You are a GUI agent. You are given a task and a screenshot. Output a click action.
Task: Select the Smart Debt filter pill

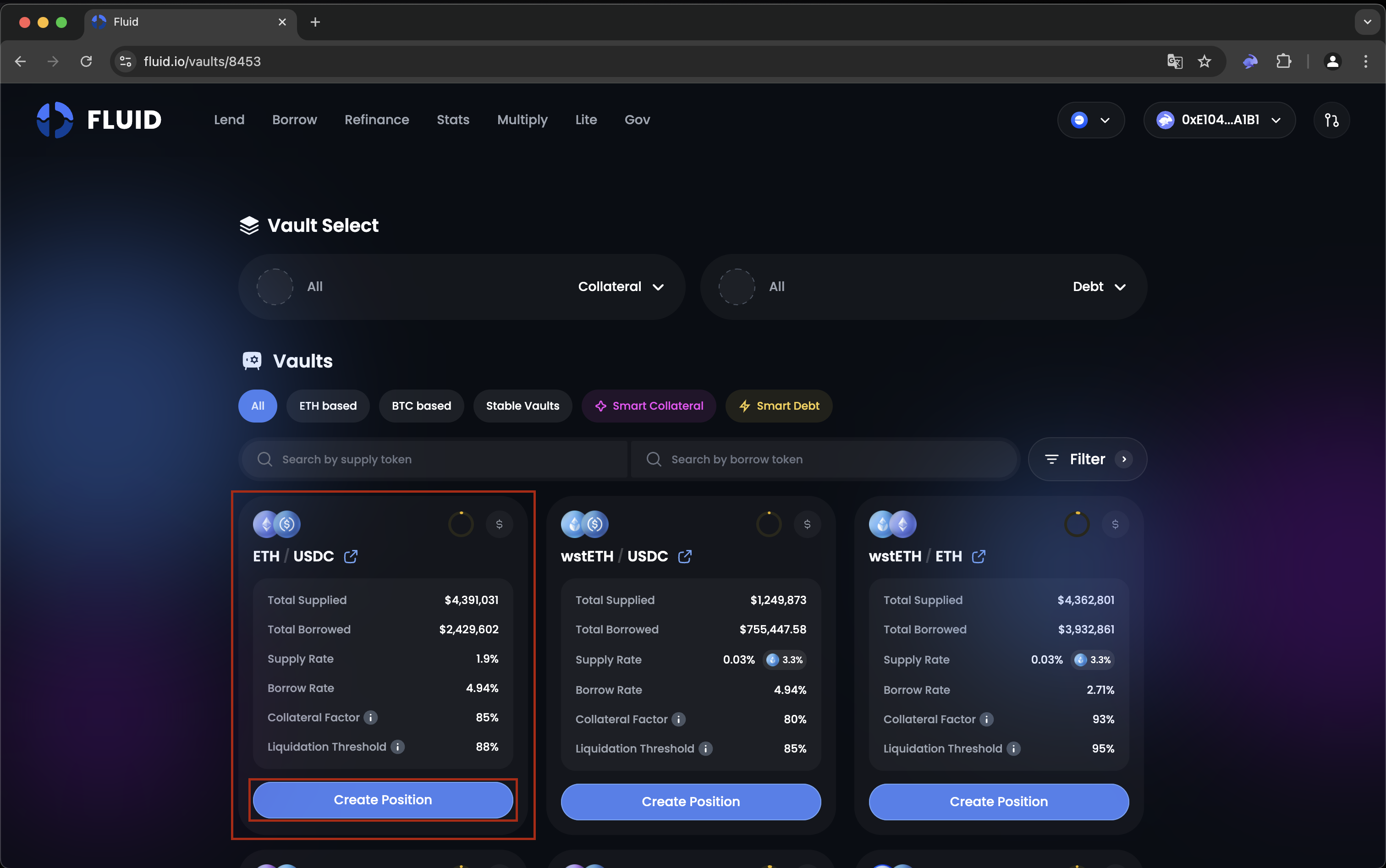(x=779, y=406)
